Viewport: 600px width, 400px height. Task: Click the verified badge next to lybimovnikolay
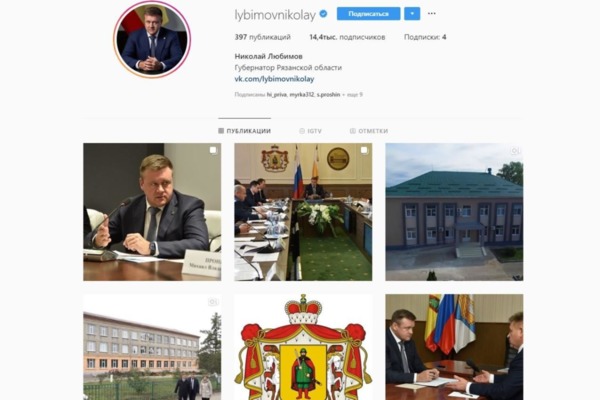tap(323, 14)
